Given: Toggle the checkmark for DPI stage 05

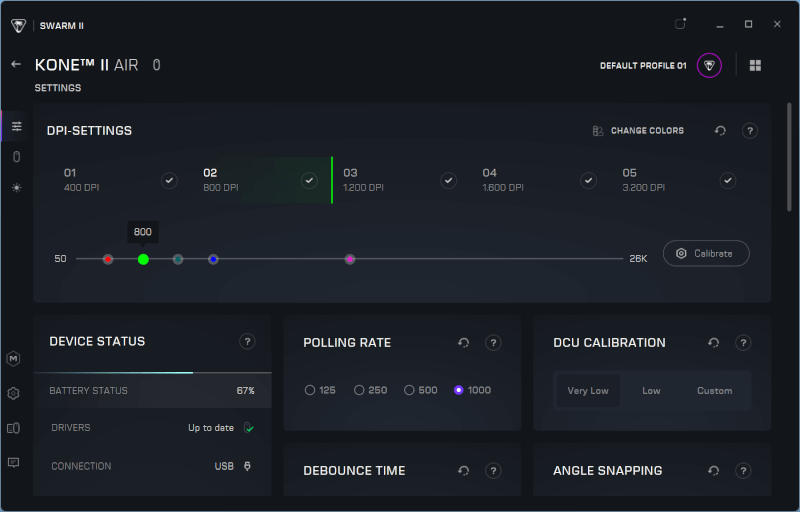Looking at the screenshot, I should [x=728, y=181].
